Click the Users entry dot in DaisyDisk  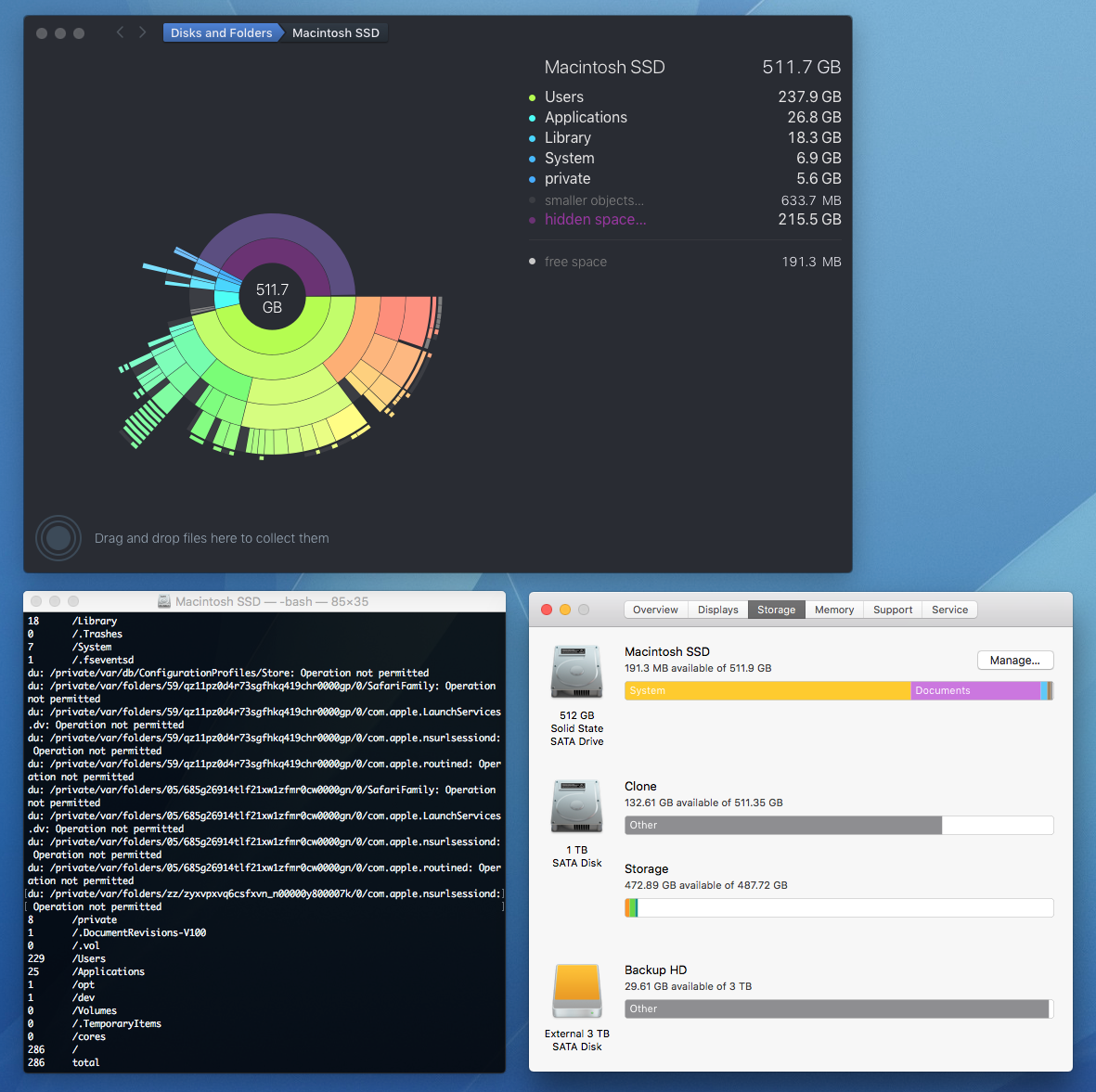(x=532, y=97)
